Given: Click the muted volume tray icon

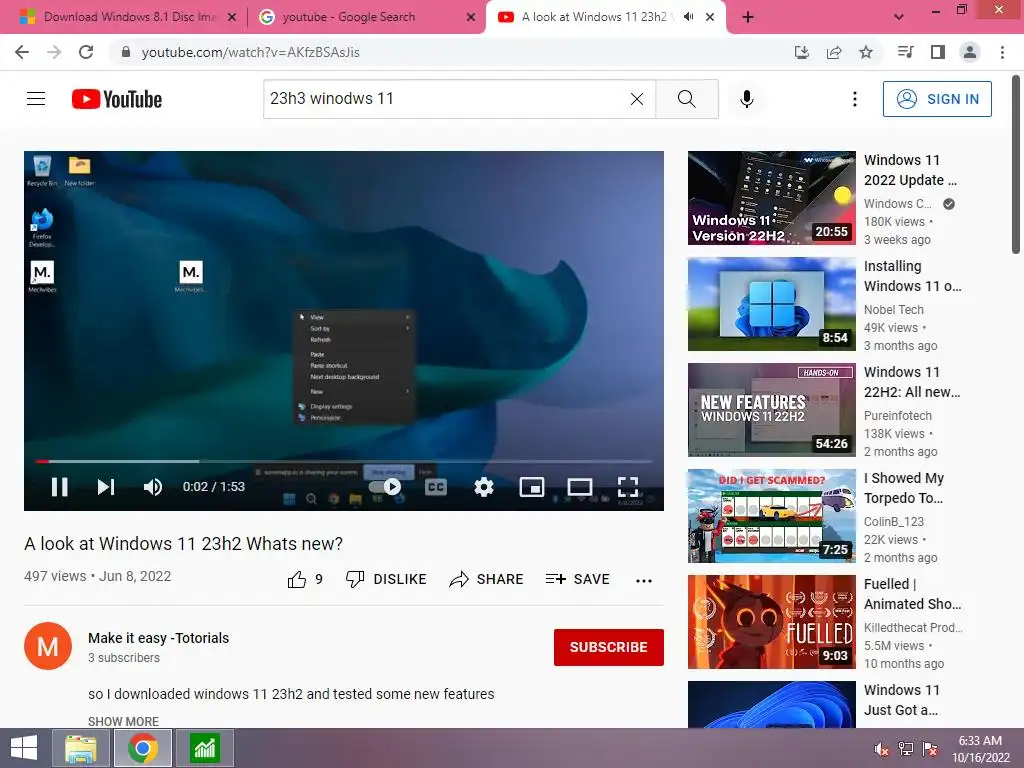Looking at the screenshot, I should 881,748.
